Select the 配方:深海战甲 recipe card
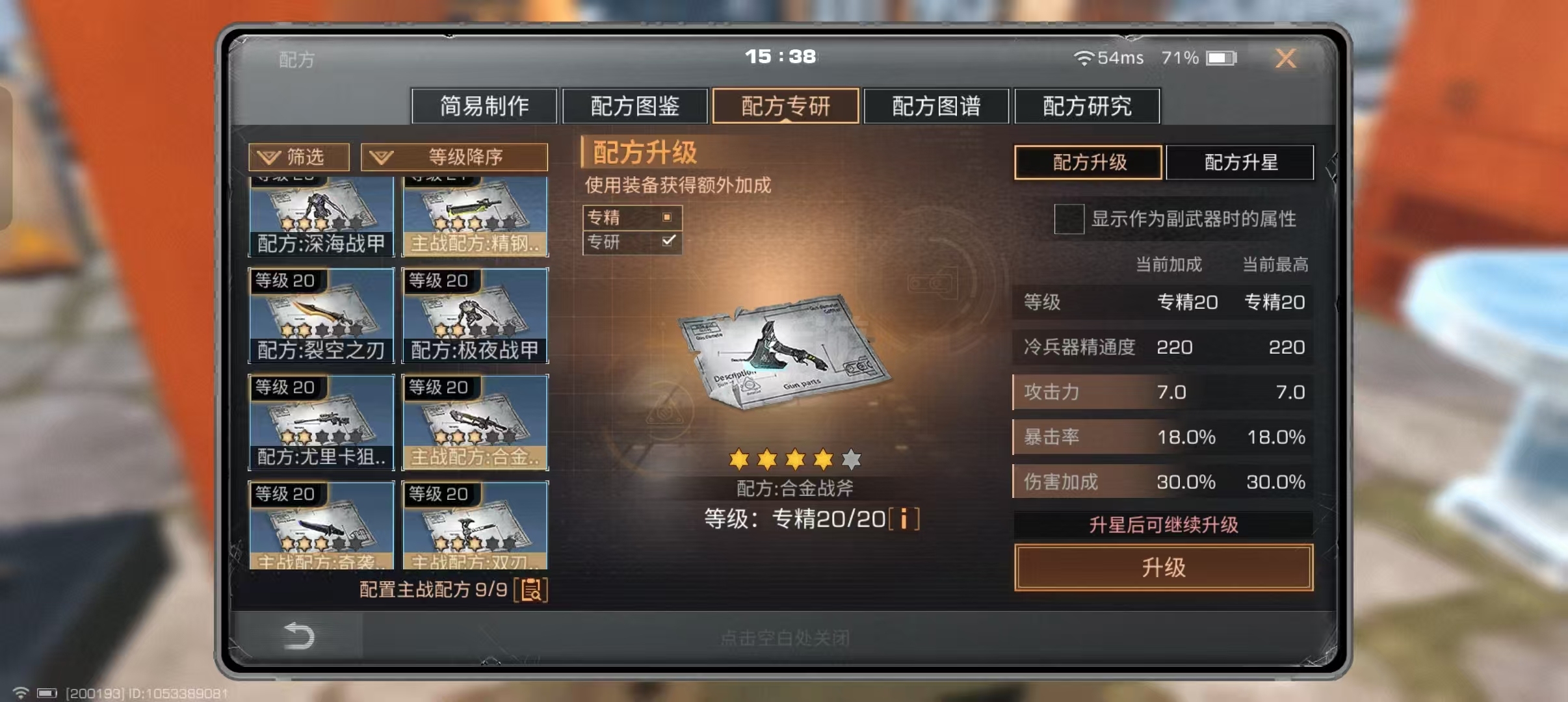Viewport: 1568px width, 702px height. click(321, 216)
